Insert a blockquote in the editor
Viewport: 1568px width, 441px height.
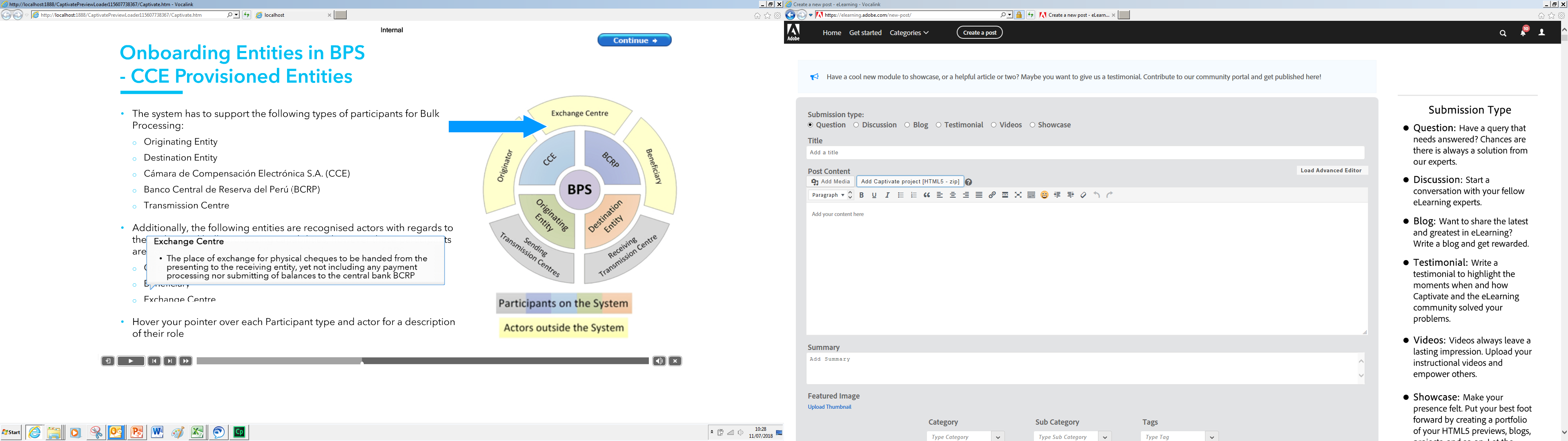coord(927,195)
